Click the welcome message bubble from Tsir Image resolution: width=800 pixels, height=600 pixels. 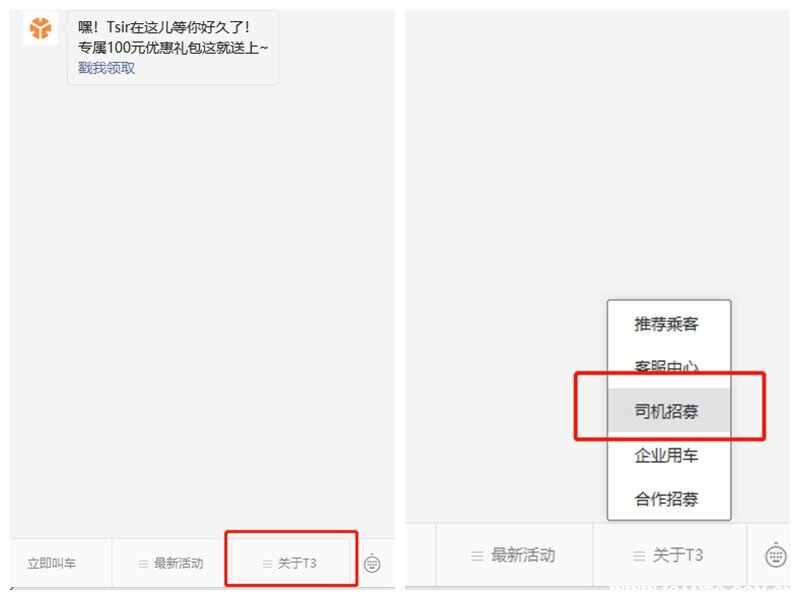pos(173,47)
